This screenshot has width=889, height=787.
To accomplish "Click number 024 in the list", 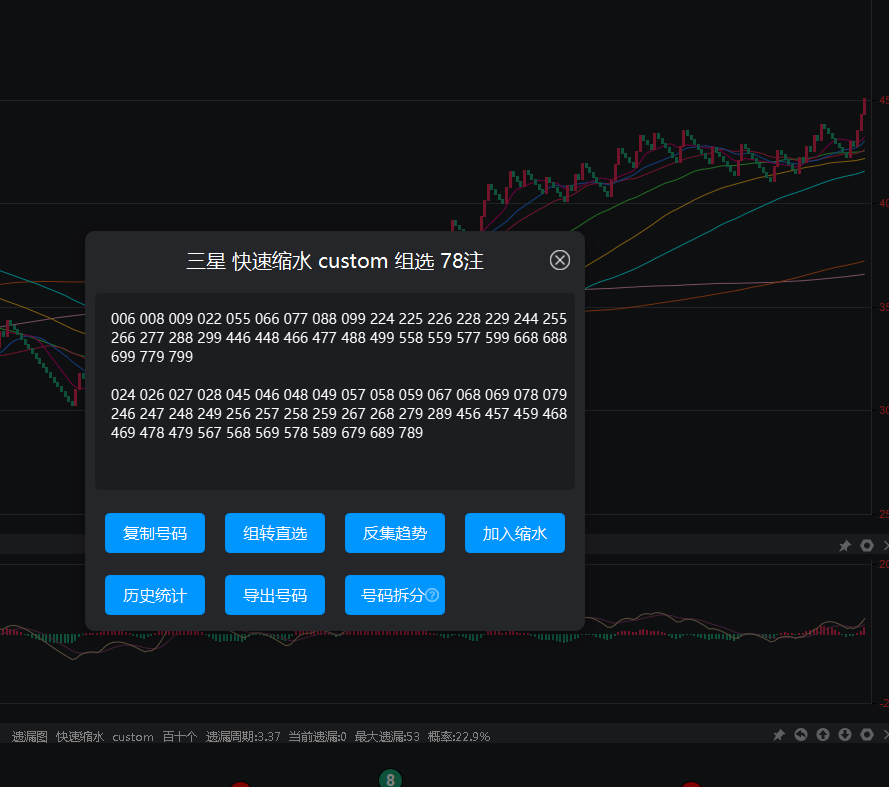I will click(x=123, y=395).
